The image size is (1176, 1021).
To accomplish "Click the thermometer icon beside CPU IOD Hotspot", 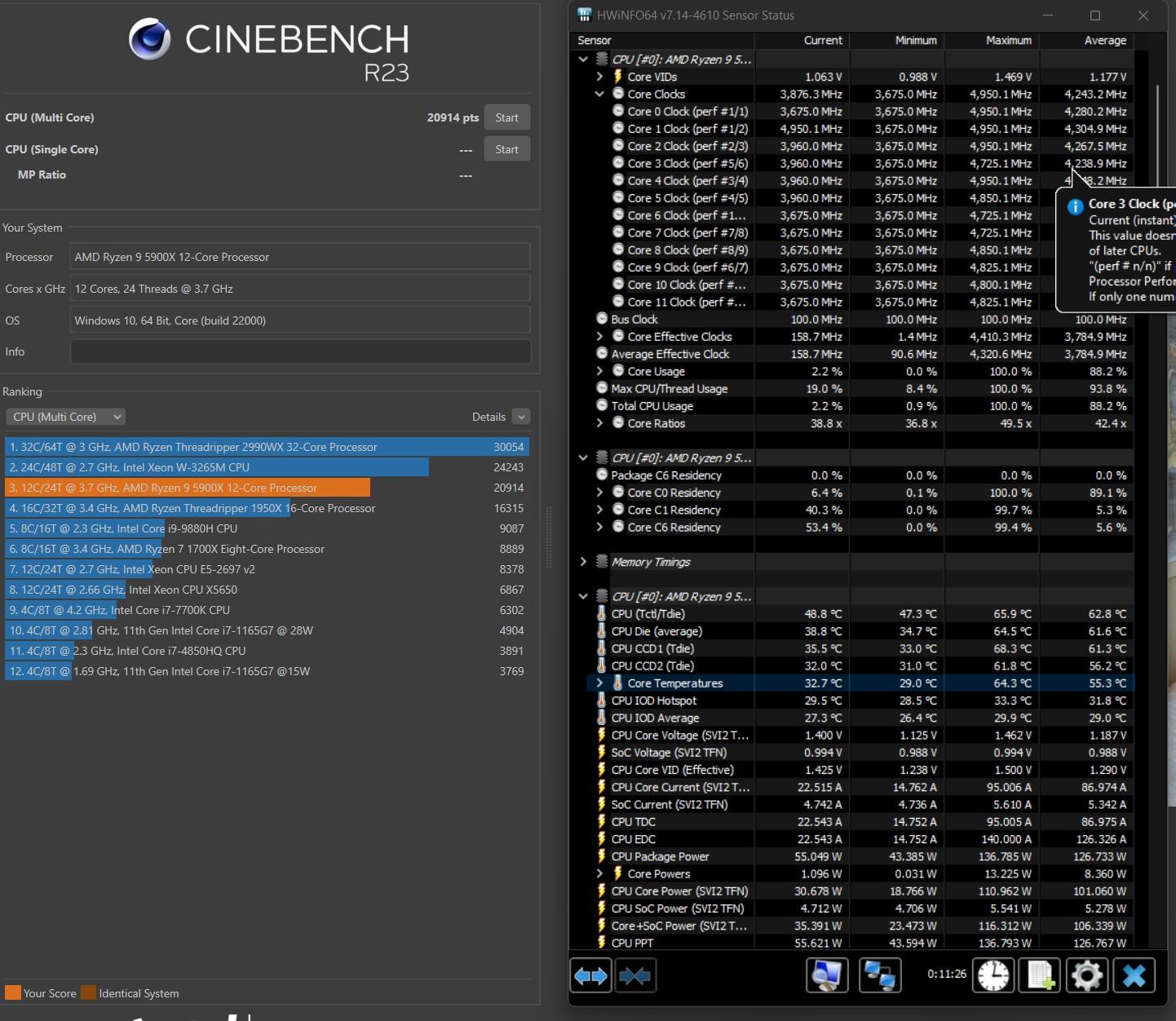I will (x=602, y=701).
